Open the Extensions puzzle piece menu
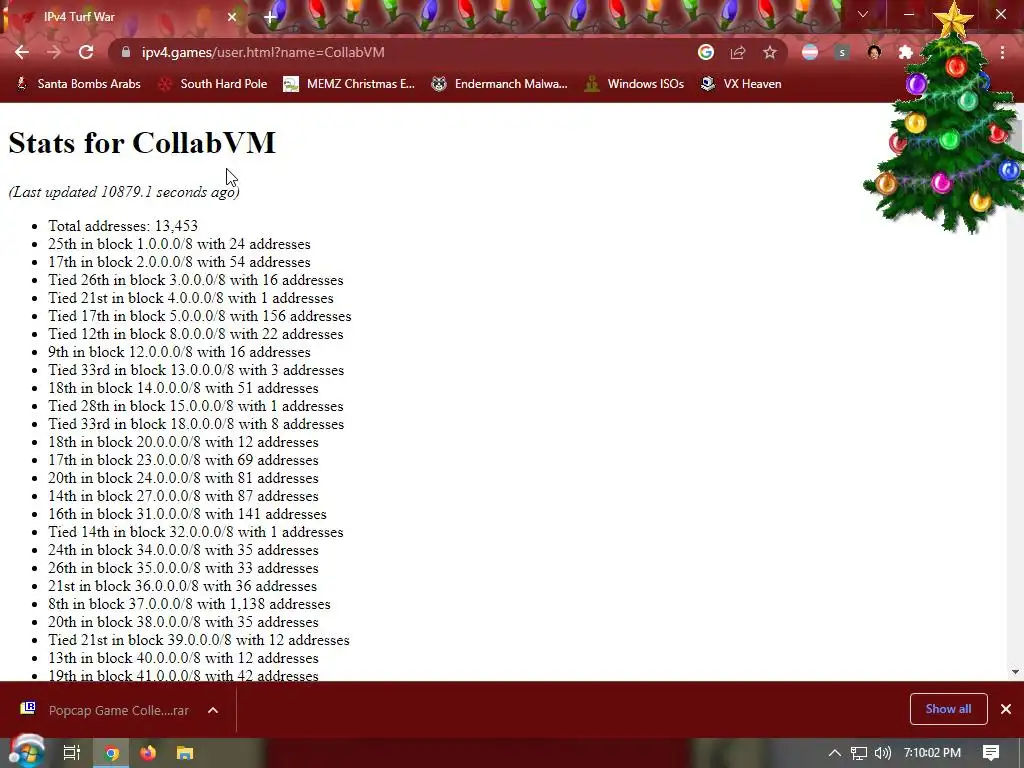1024x768 pixels. tap(906, 52)
